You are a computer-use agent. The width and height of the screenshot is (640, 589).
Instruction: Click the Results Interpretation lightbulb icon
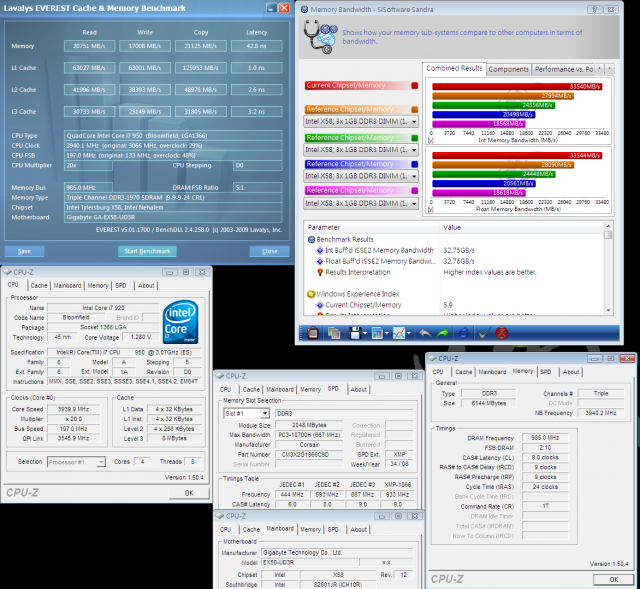[x=320, y=272]
